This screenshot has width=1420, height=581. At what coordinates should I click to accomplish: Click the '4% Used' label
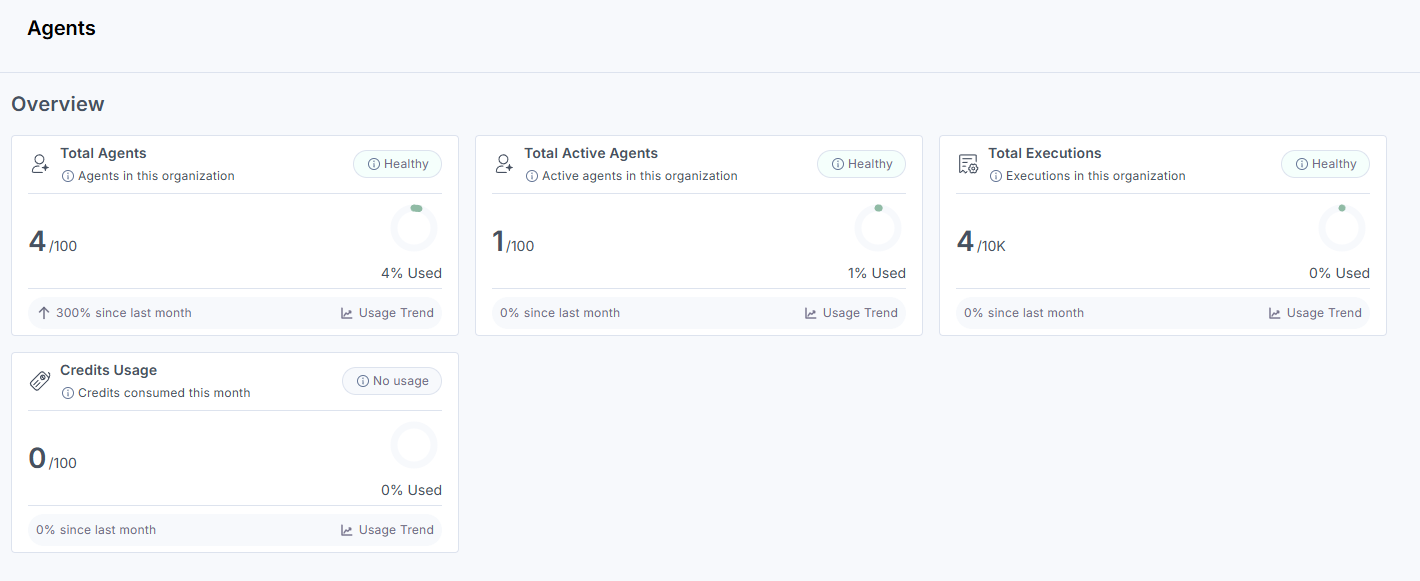coord(411,273)
